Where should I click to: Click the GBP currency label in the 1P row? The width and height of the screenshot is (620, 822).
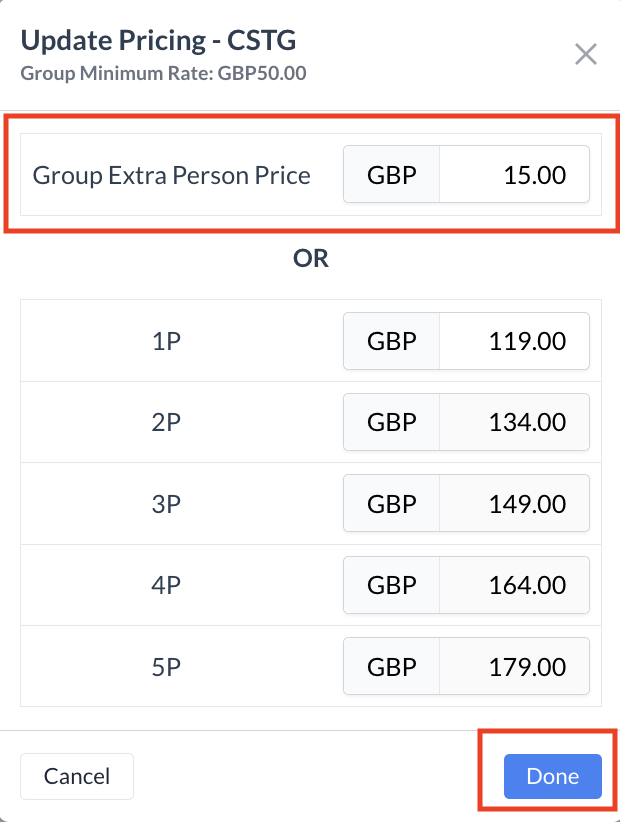[x=392, y=341]
